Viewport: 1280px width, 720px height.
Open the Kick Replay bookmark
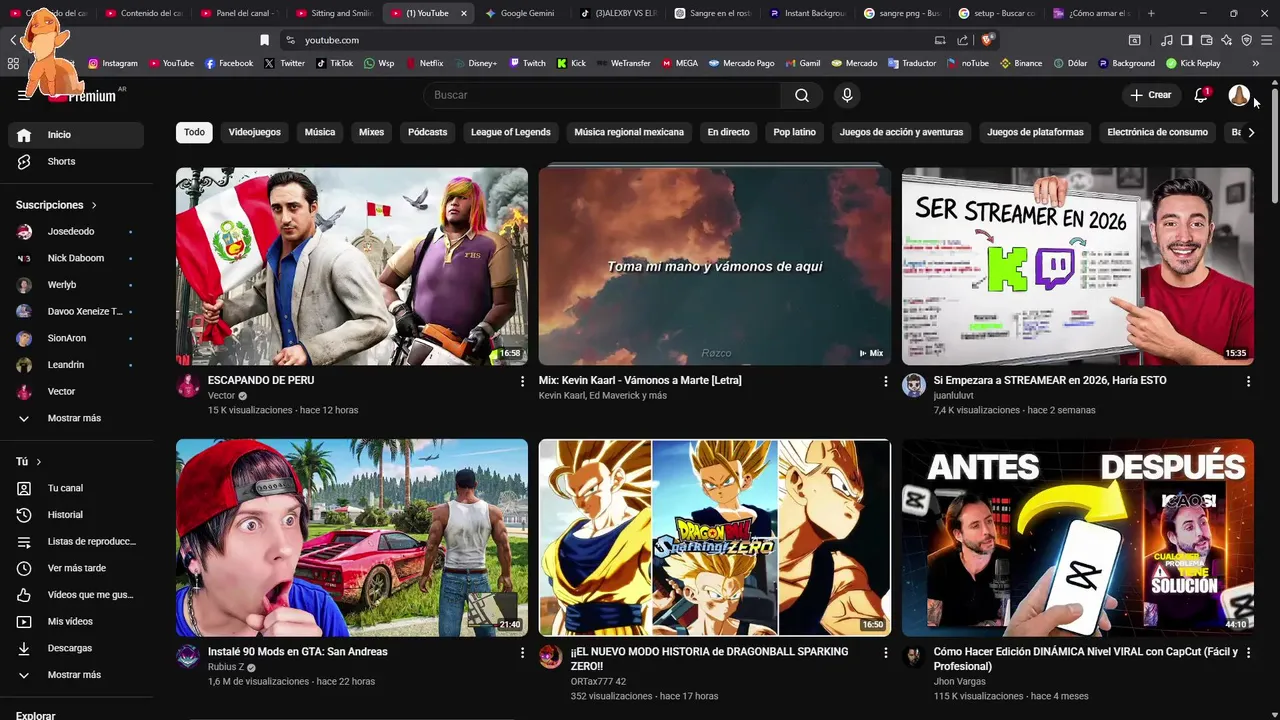1193,63
